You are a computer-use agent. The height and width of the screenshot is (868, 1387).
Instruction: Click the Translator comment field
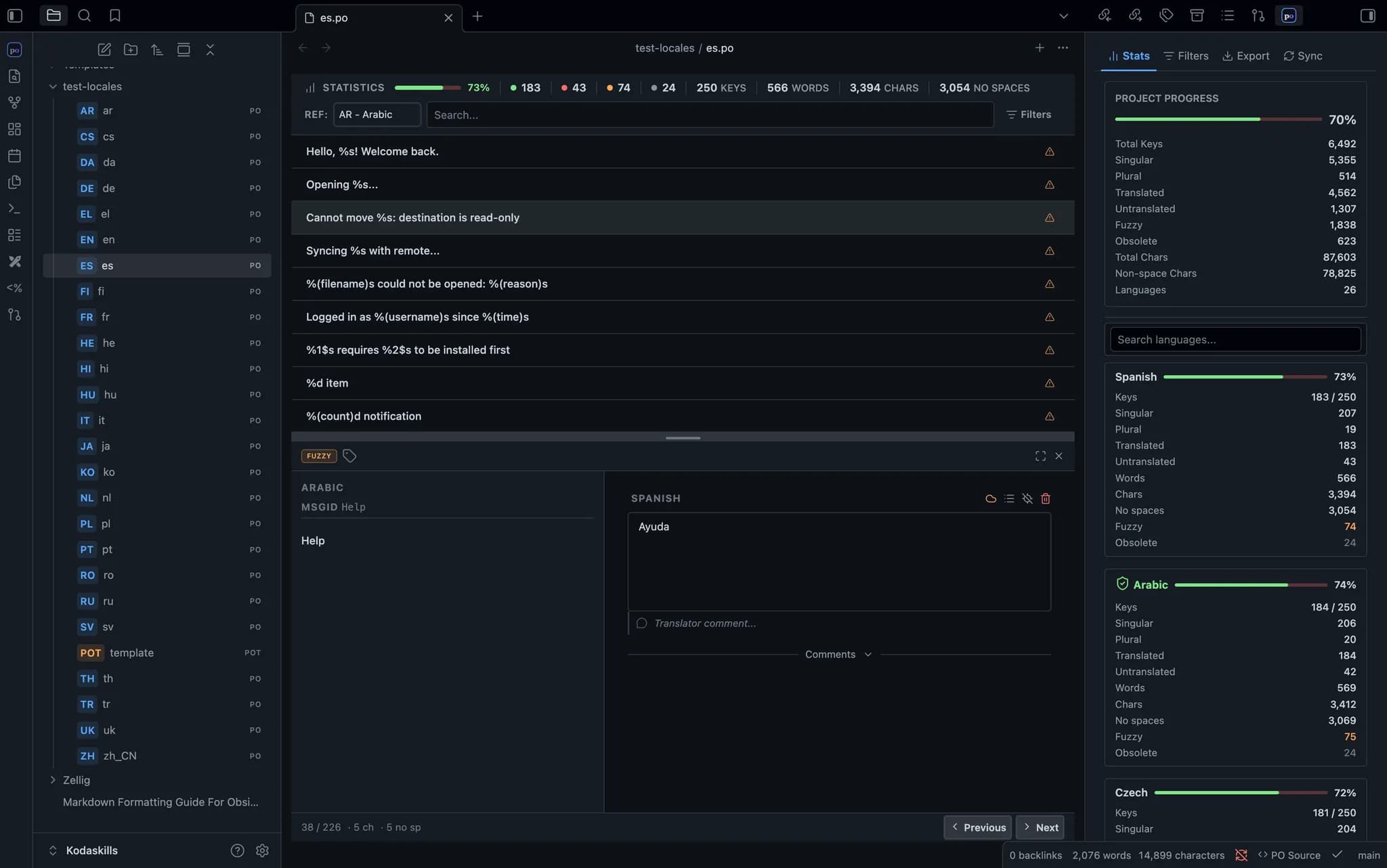839,623
